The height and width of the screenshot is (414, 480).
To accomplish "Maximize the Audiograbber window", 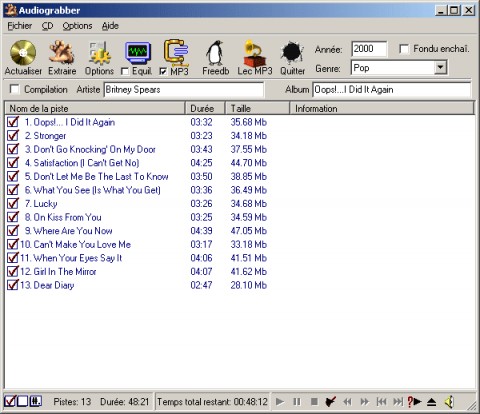I will 454,10.
